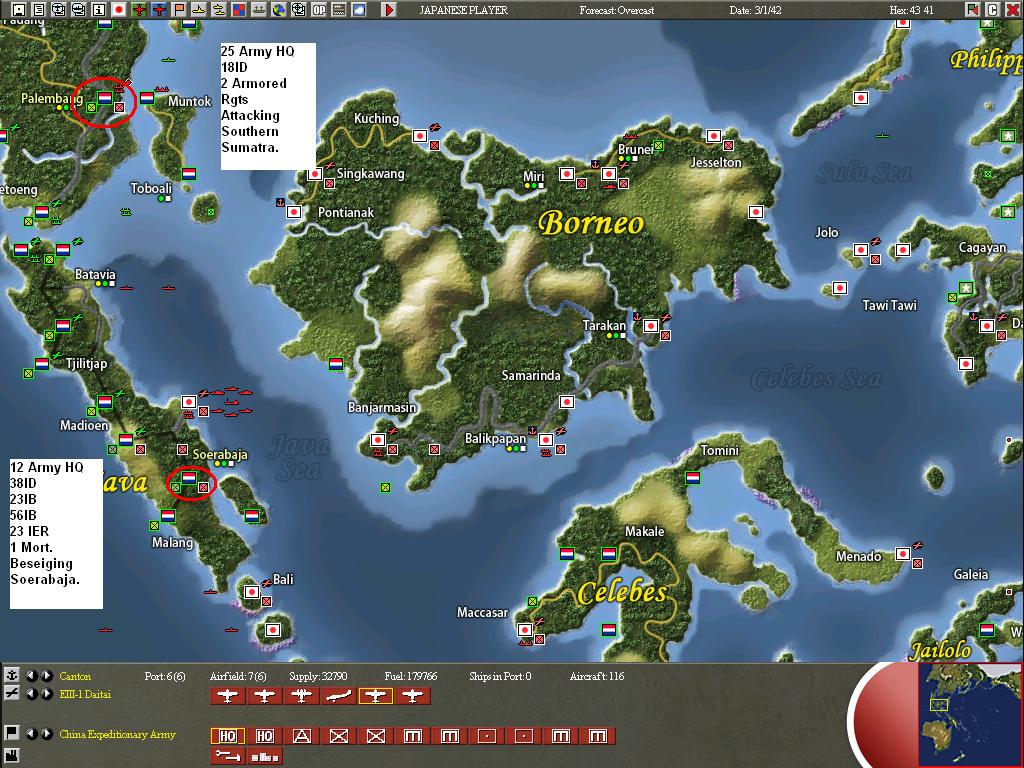The height and width of the screenshot is (768, 1024).
Task: Select the non-highlighted HQ unit icon
Action: tap(264, 736)
